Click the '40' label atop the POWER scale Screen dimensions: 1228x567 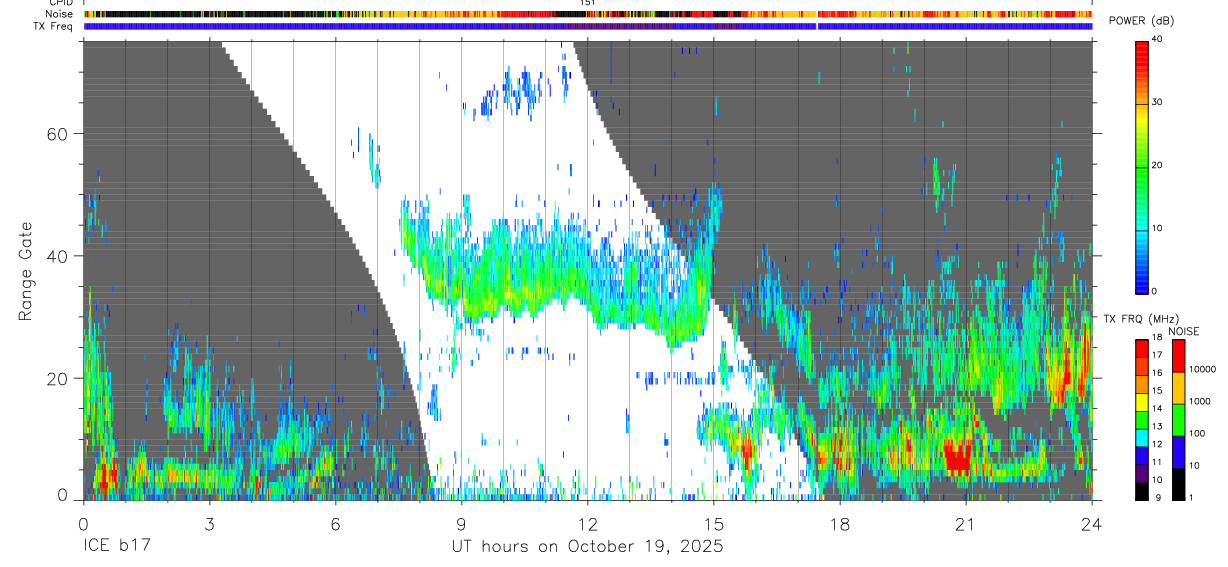click(1158, 41)
